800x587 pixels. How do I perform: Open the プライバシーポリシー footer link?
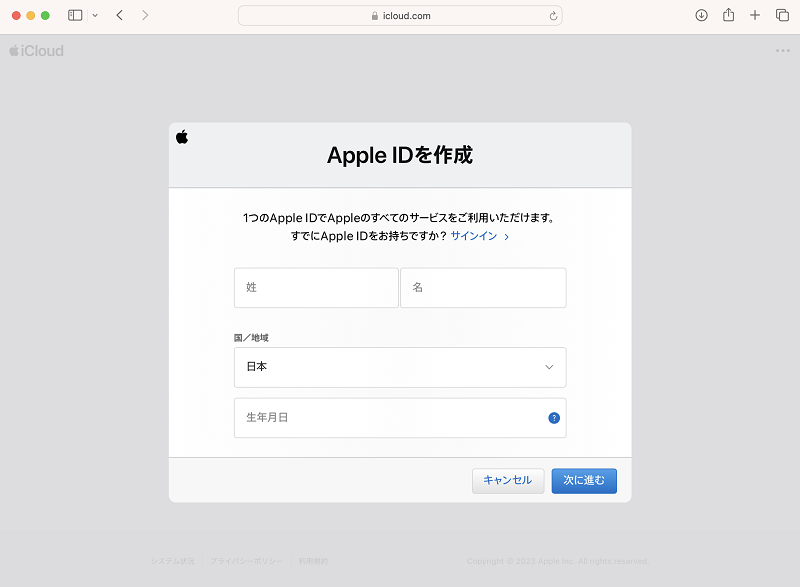point(246,561)
